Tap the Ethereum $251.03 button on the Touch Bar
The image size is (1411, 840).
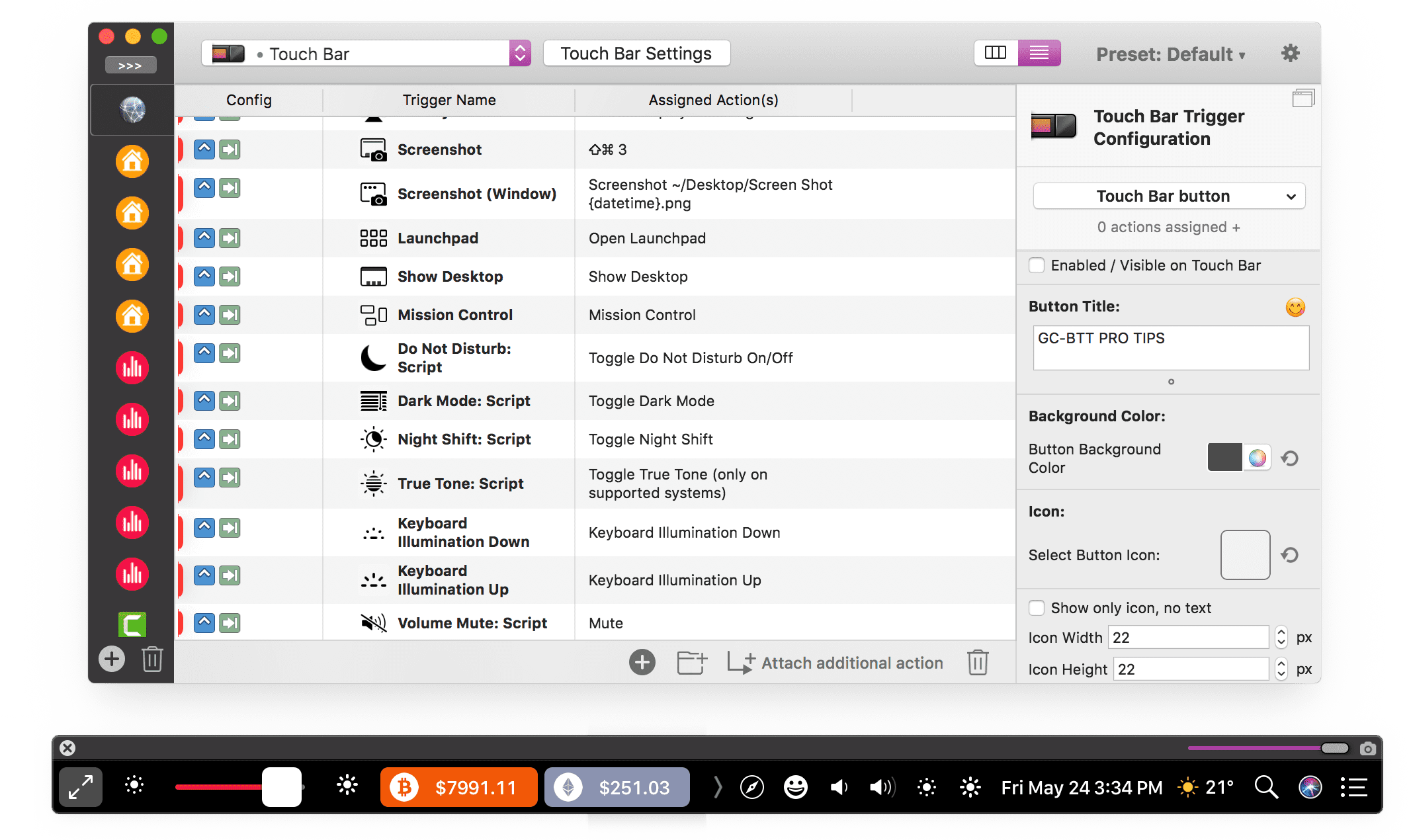pyautogui.click(x=617, y=787)
